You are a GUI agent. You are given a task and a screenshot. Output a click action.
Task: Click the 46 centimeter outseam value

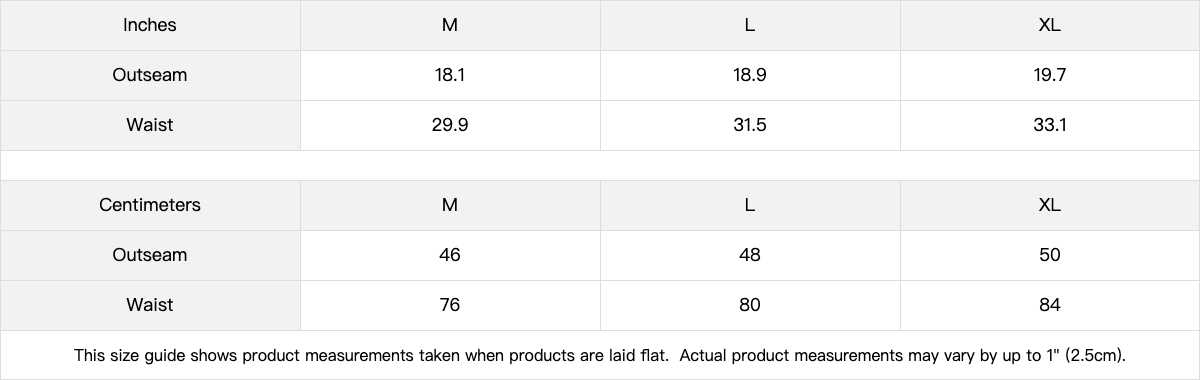450,255
